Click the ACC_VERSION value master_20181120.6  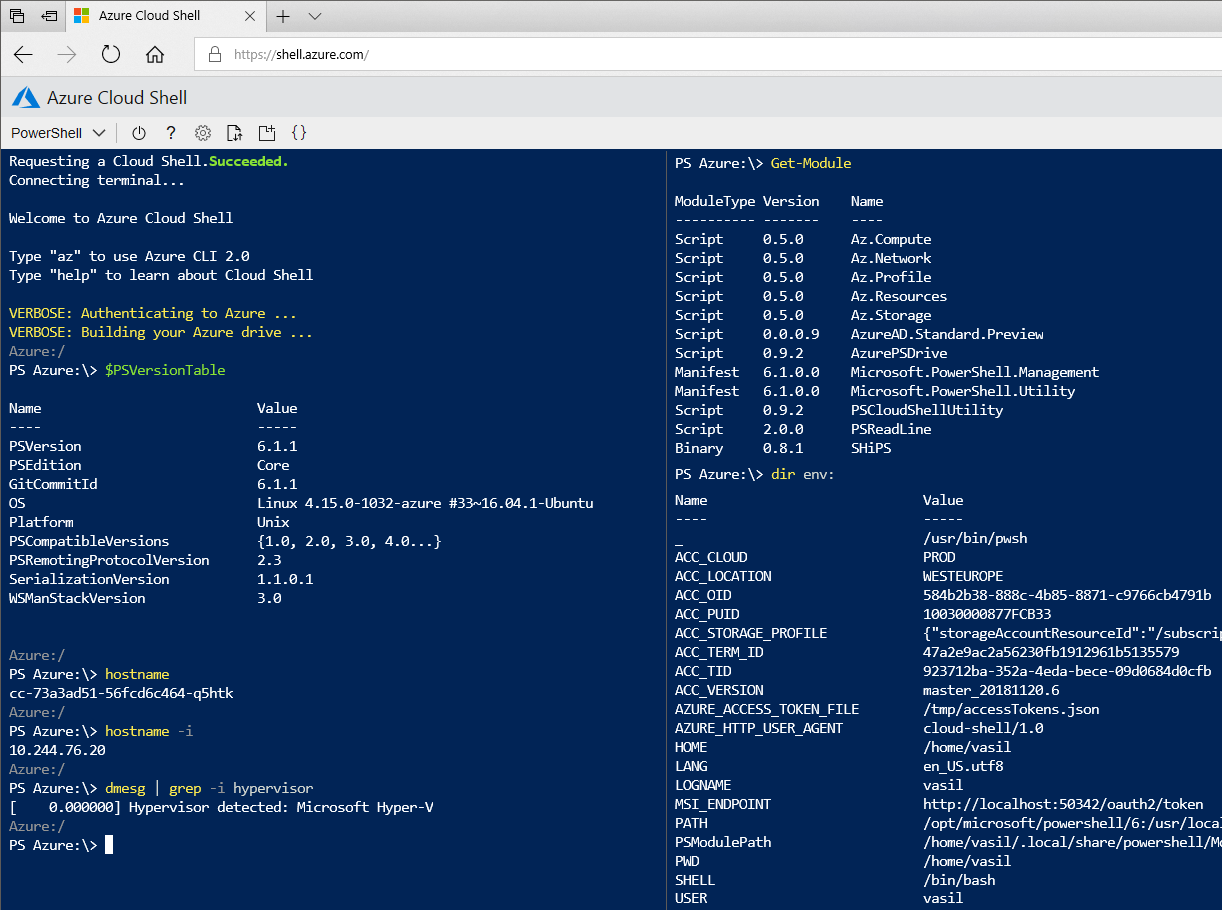991,690
